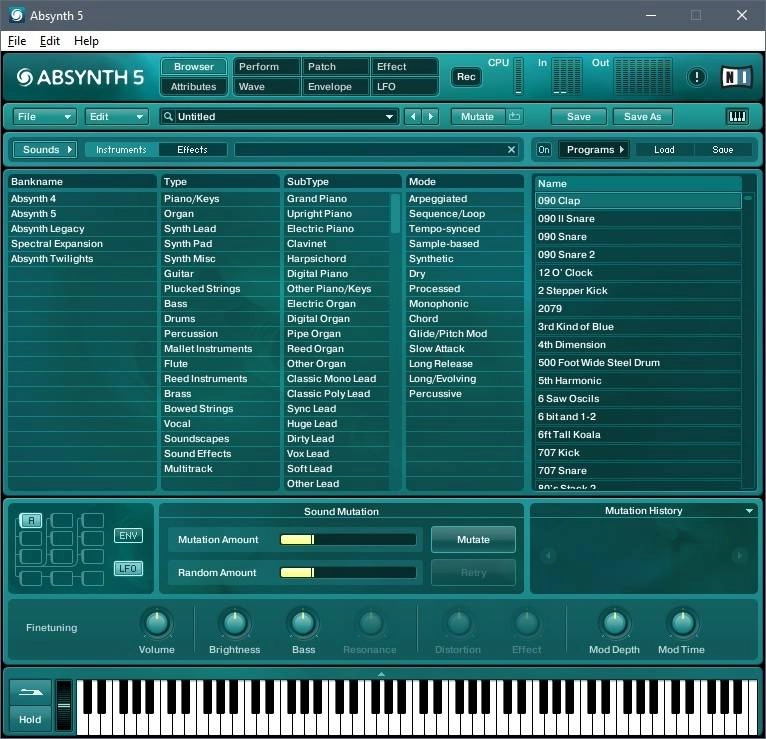The image size is (766, 739).
Task: Click the large Mutate button in Sound Mutation
Action: pyautogui.click(x=473, y=539)
